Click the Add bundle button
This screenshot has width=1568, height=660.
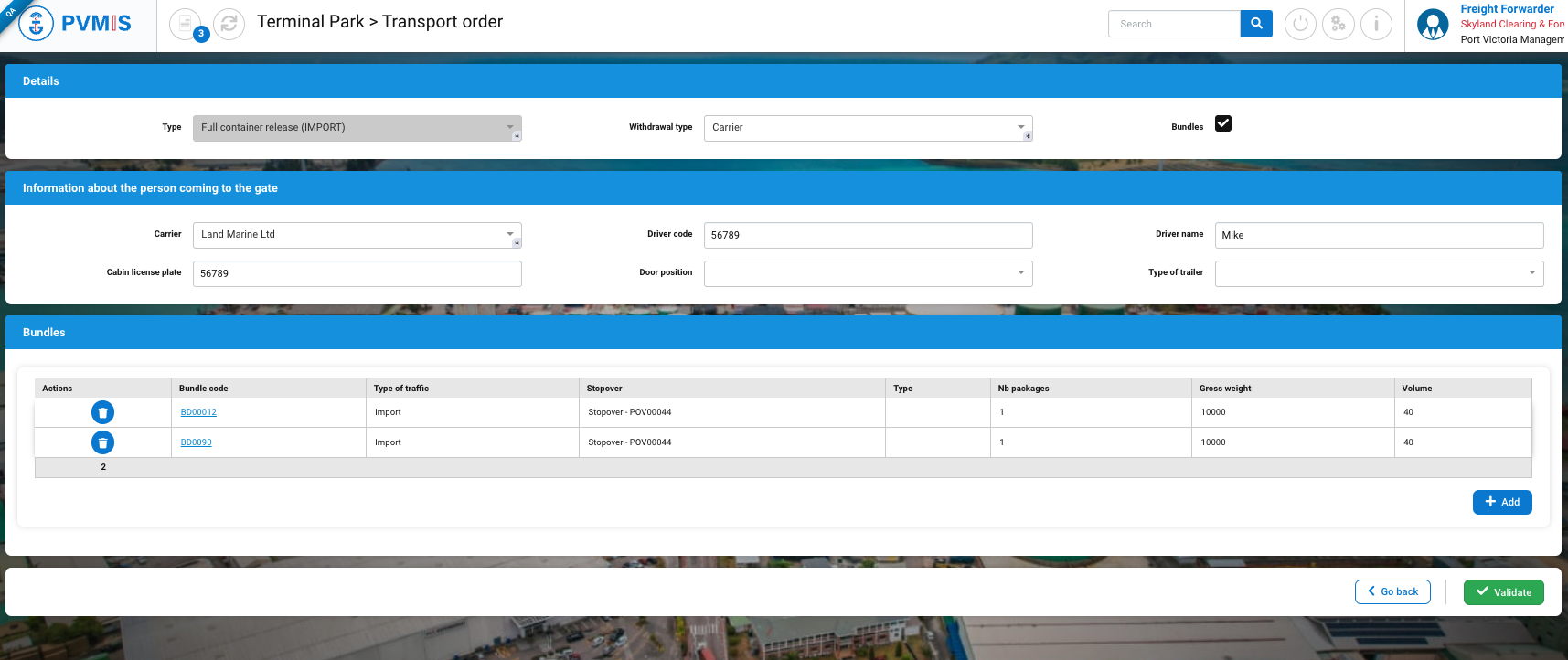click(1502, 502)
